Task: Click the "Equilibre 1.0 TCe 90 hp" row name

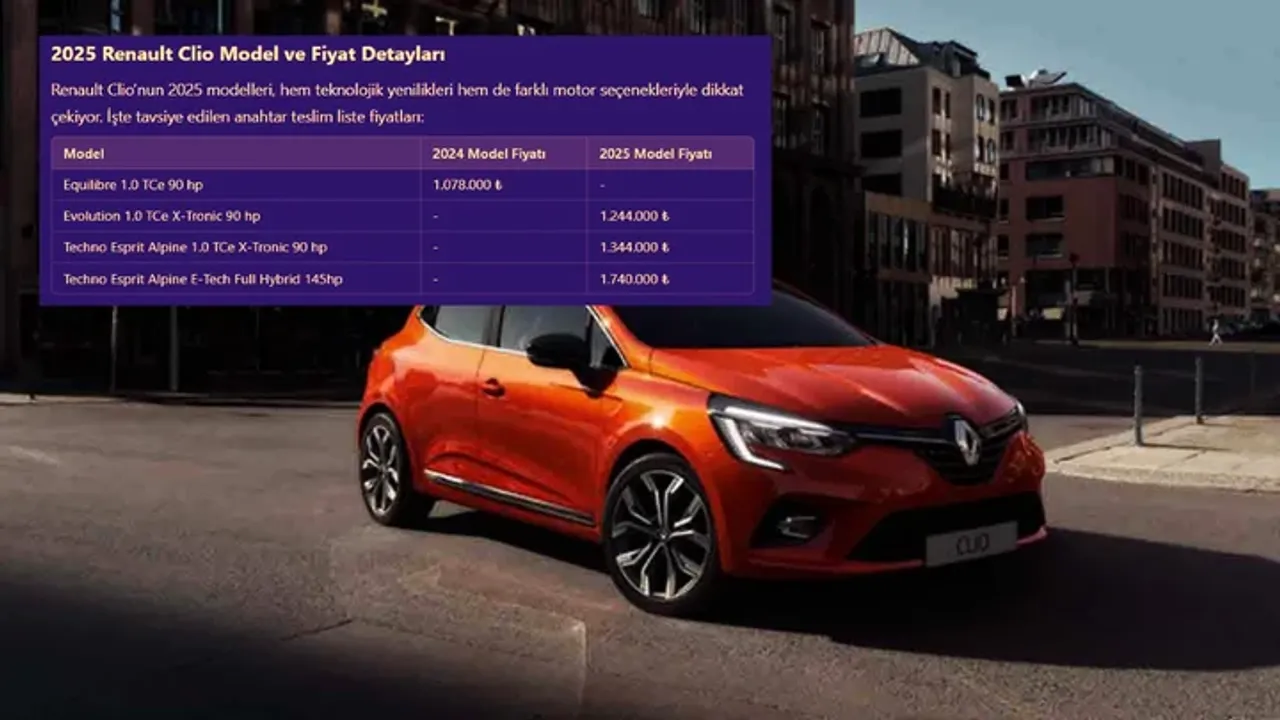Action: [133, 185]
